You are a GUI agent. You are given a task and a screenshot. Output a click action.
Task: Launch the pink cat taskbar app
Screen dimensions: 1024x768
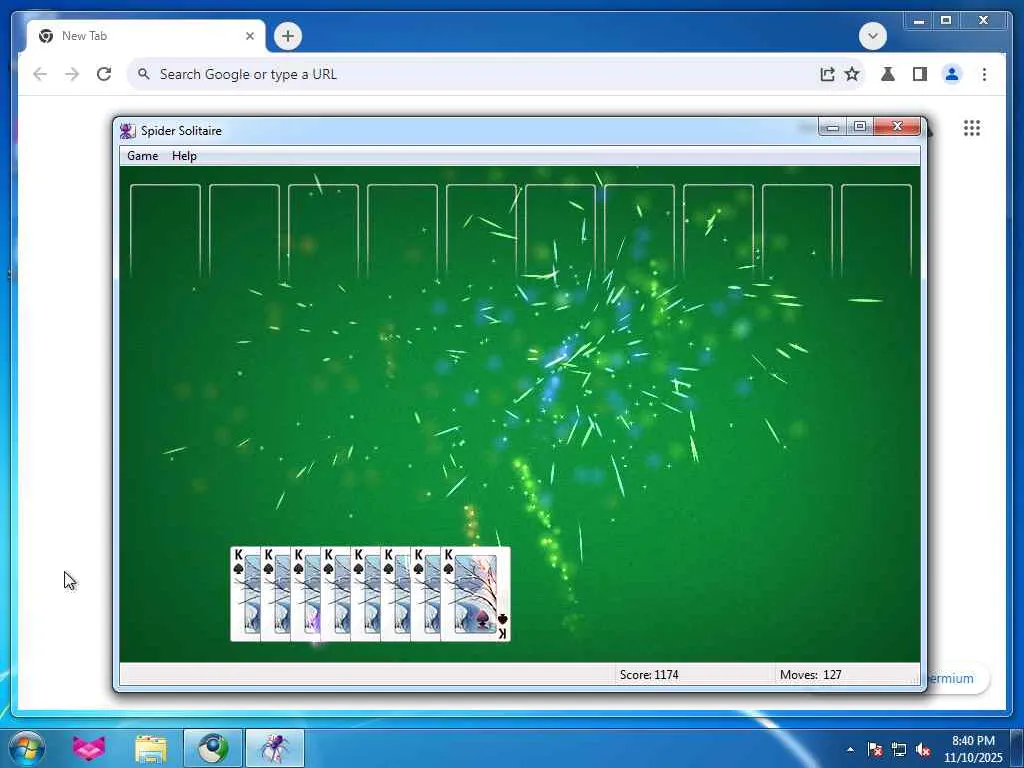coord(89,748)
